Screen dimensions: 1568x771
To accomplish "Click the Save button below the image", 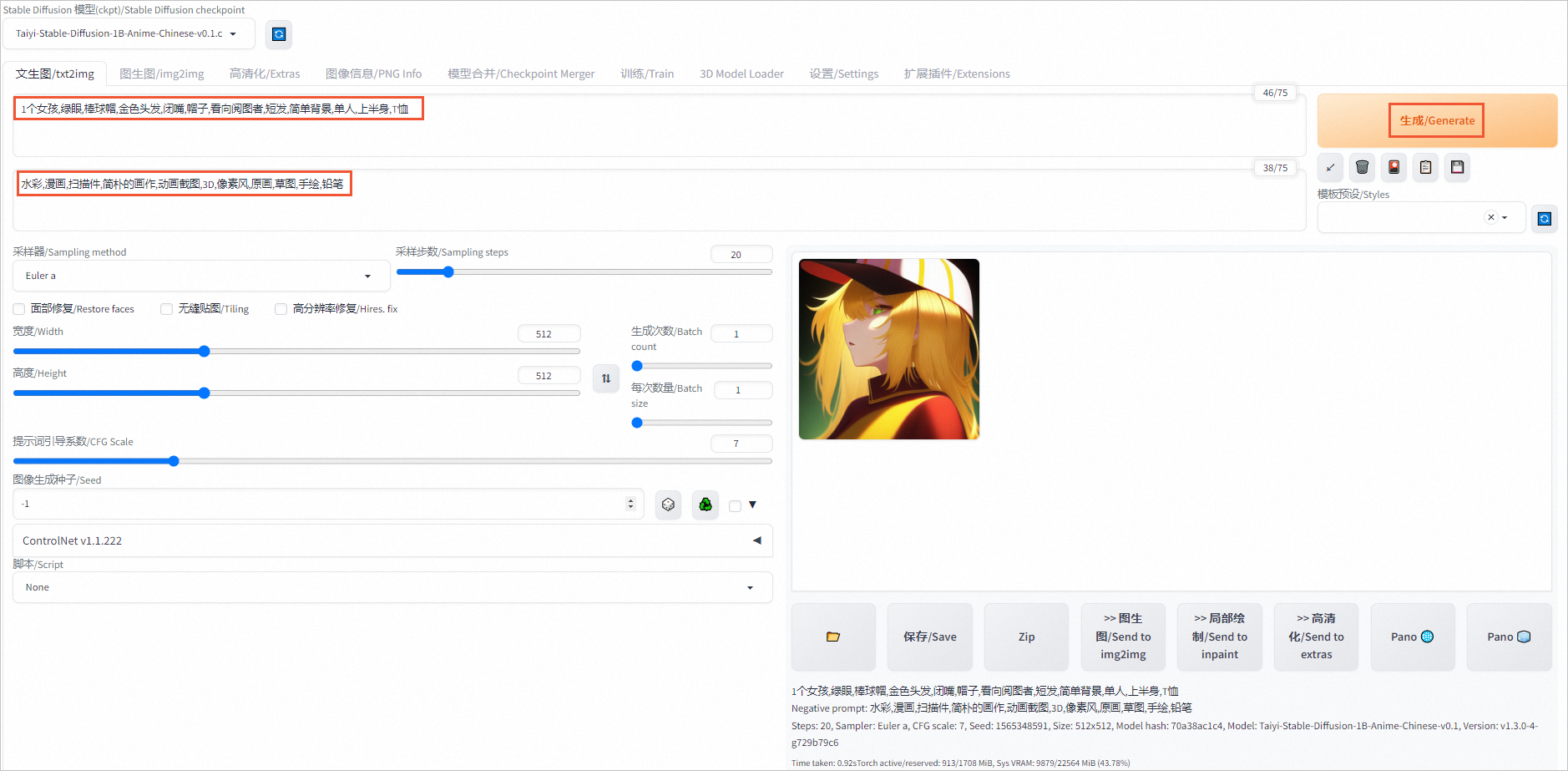I will (x=930, y=637).
